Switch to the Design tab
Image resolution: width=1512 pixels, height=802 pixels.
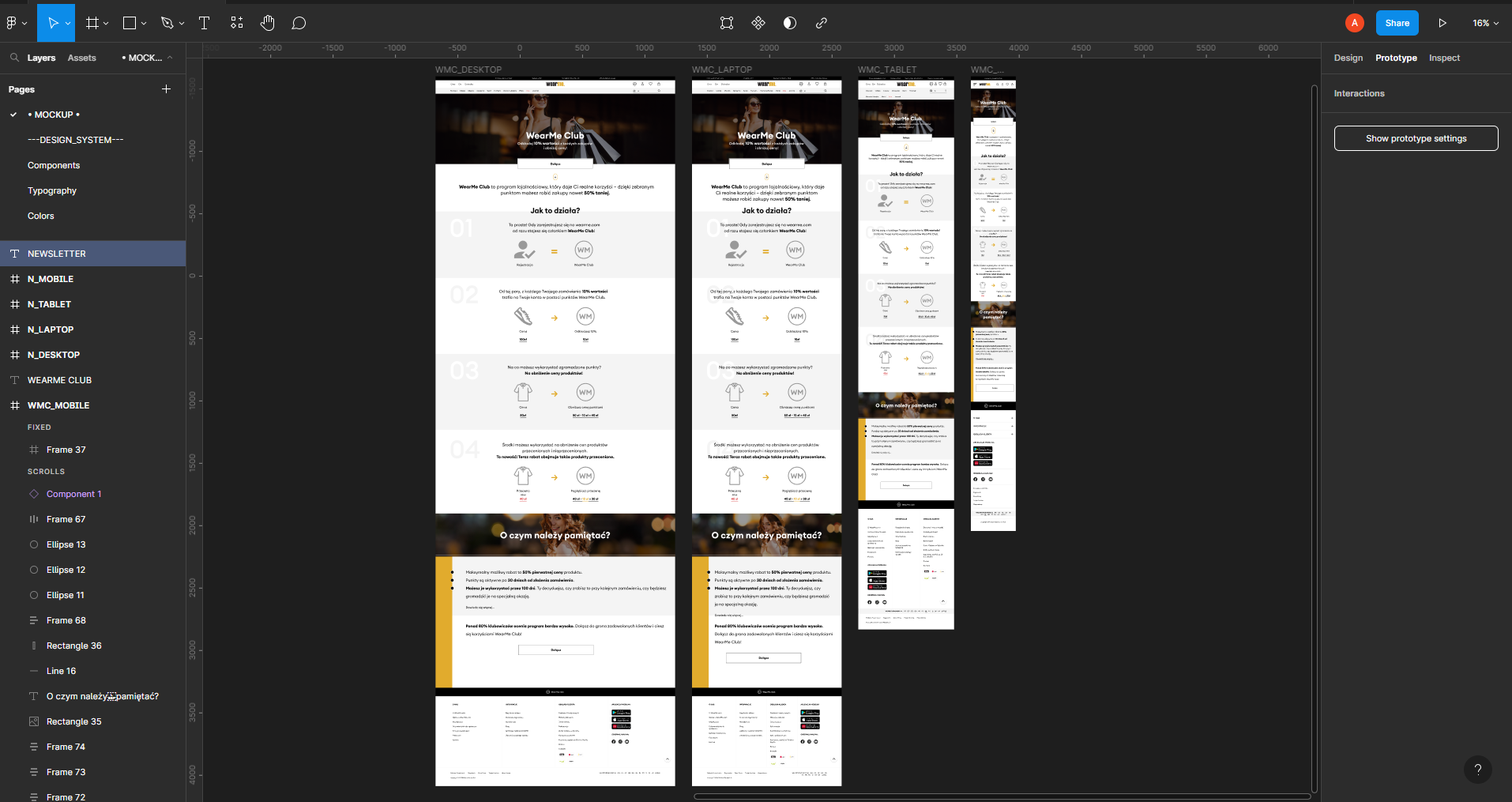[1348, 58]
